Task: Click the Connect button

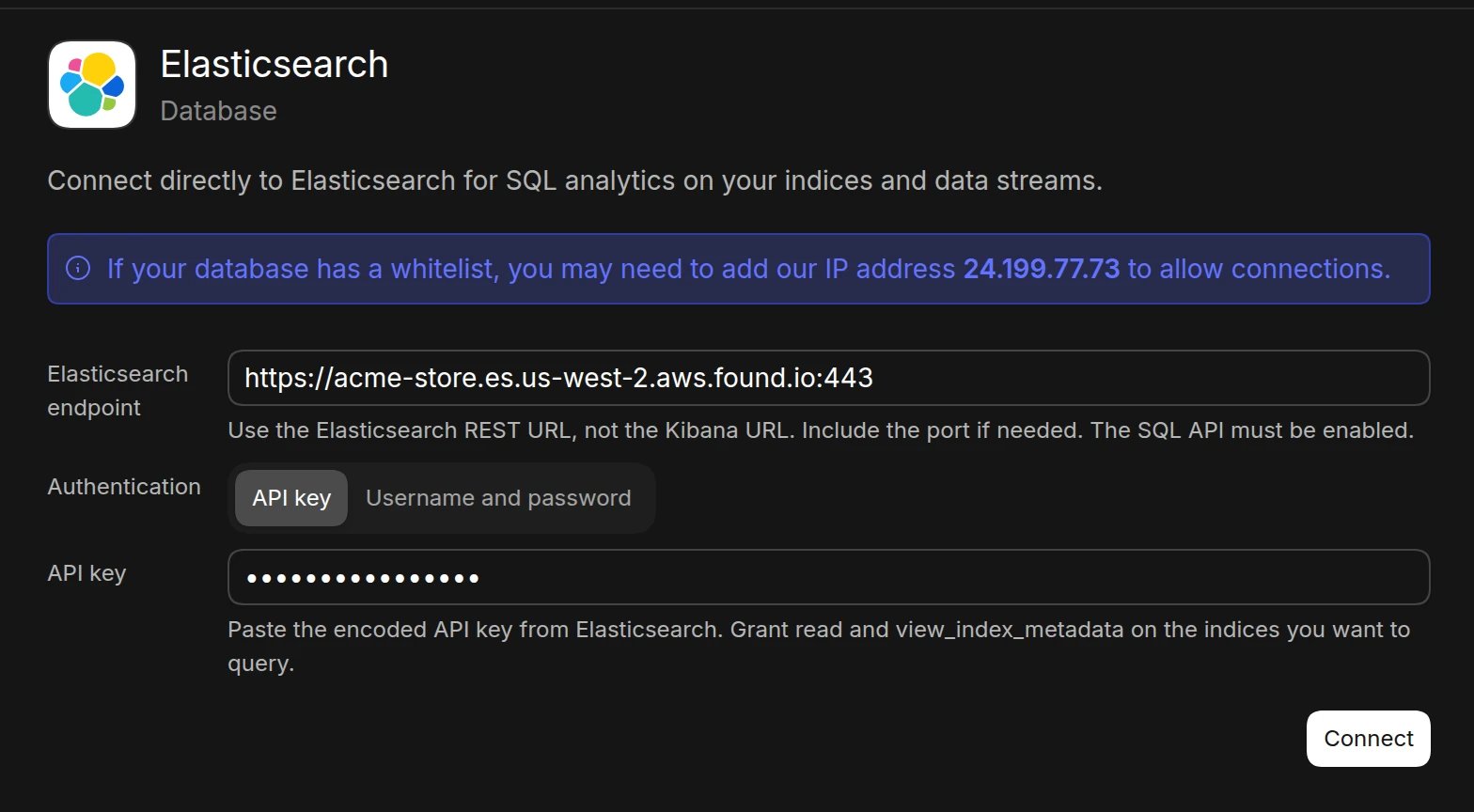Action: 1368,739
